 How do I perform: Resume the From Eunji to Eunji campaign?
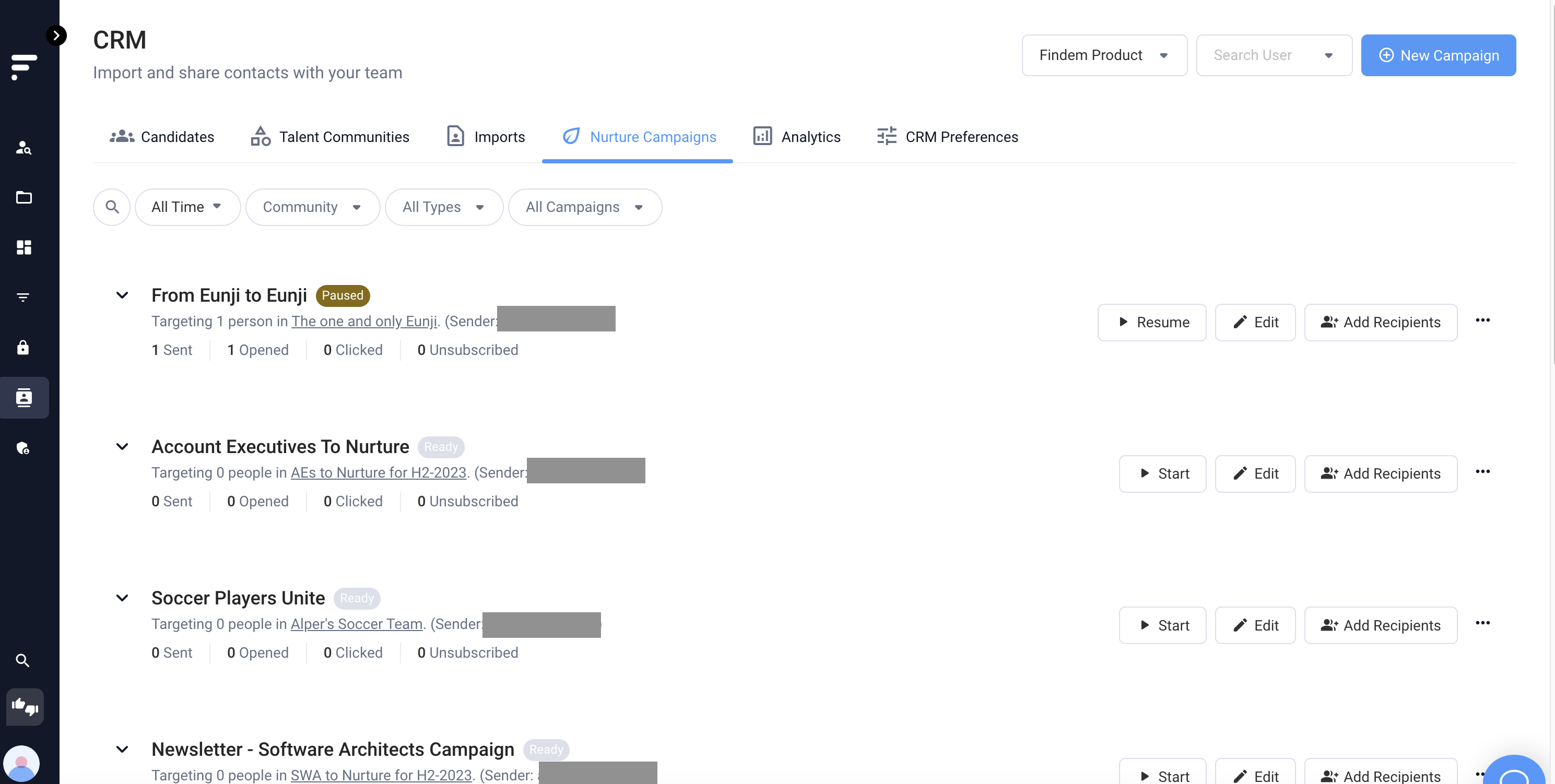pos(1152,322)
